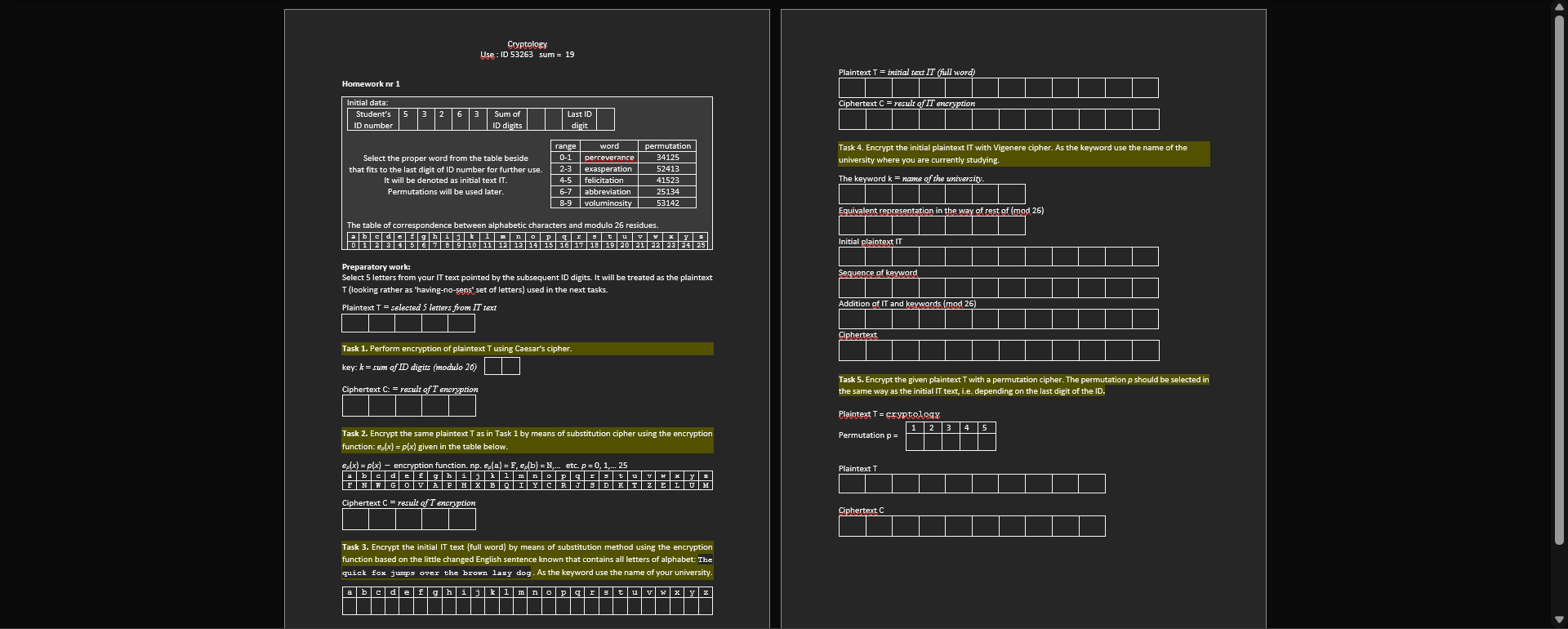Click the key k box after 'sum of ID digits'
Image resolution: width=1568 pixels, height=629 pixels.
pyautogui.click(x=502, y=366)
